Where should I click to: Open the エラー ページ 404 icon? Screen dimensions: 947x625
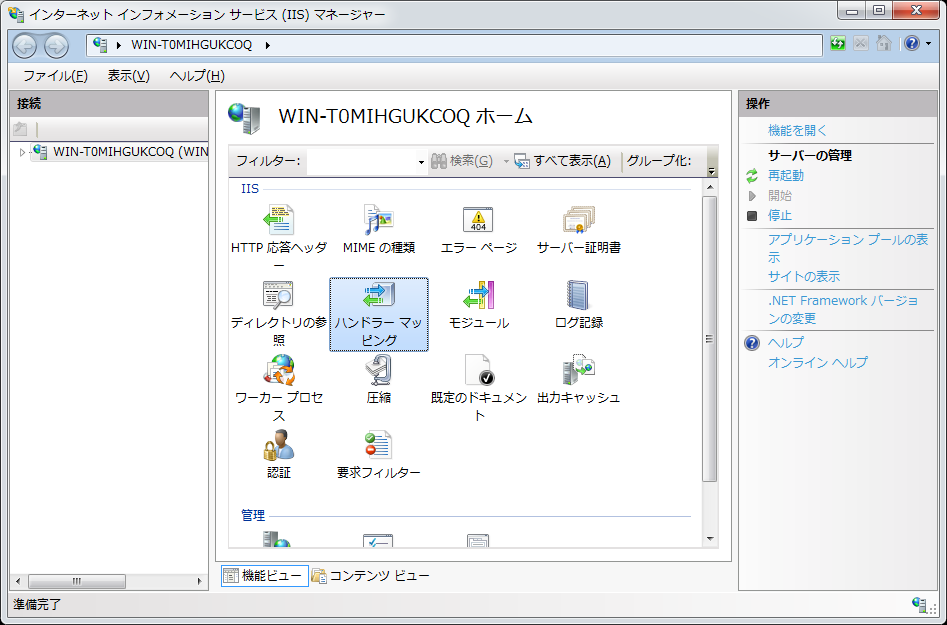(x=478, y=220)
